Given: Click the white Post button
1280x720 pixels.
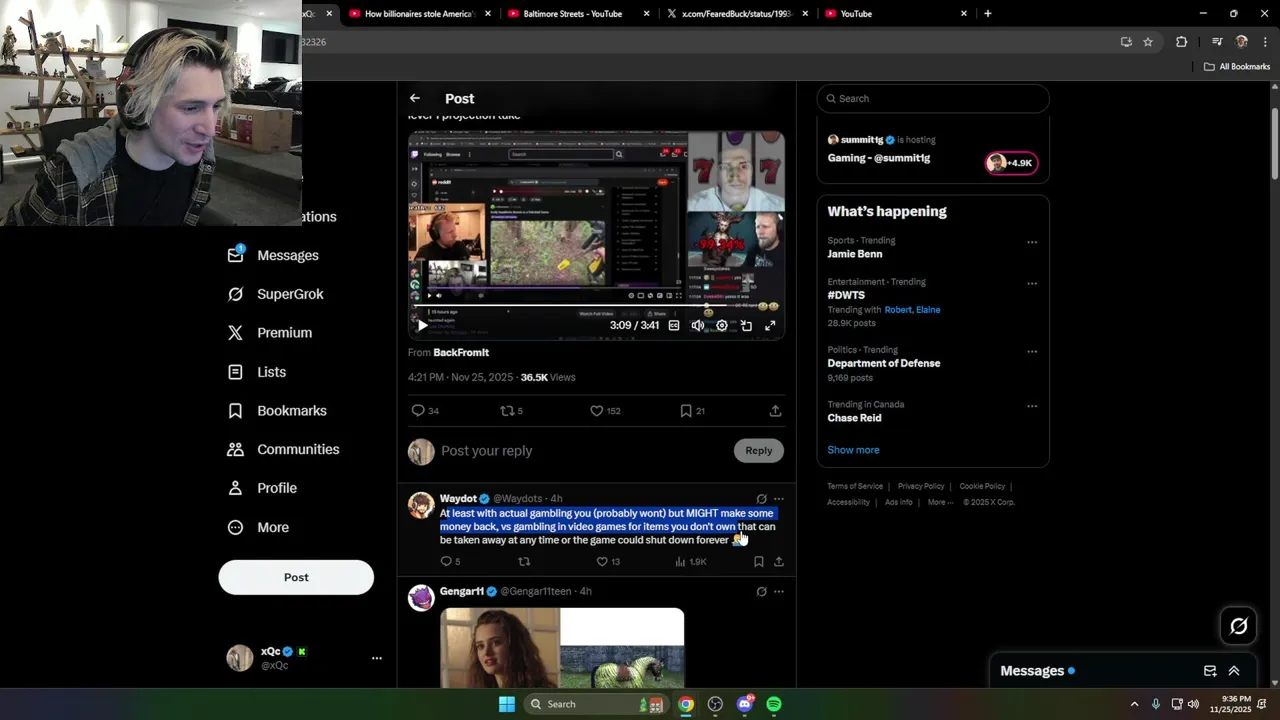Looking at the screenshot, I should (x=296, y=577).
